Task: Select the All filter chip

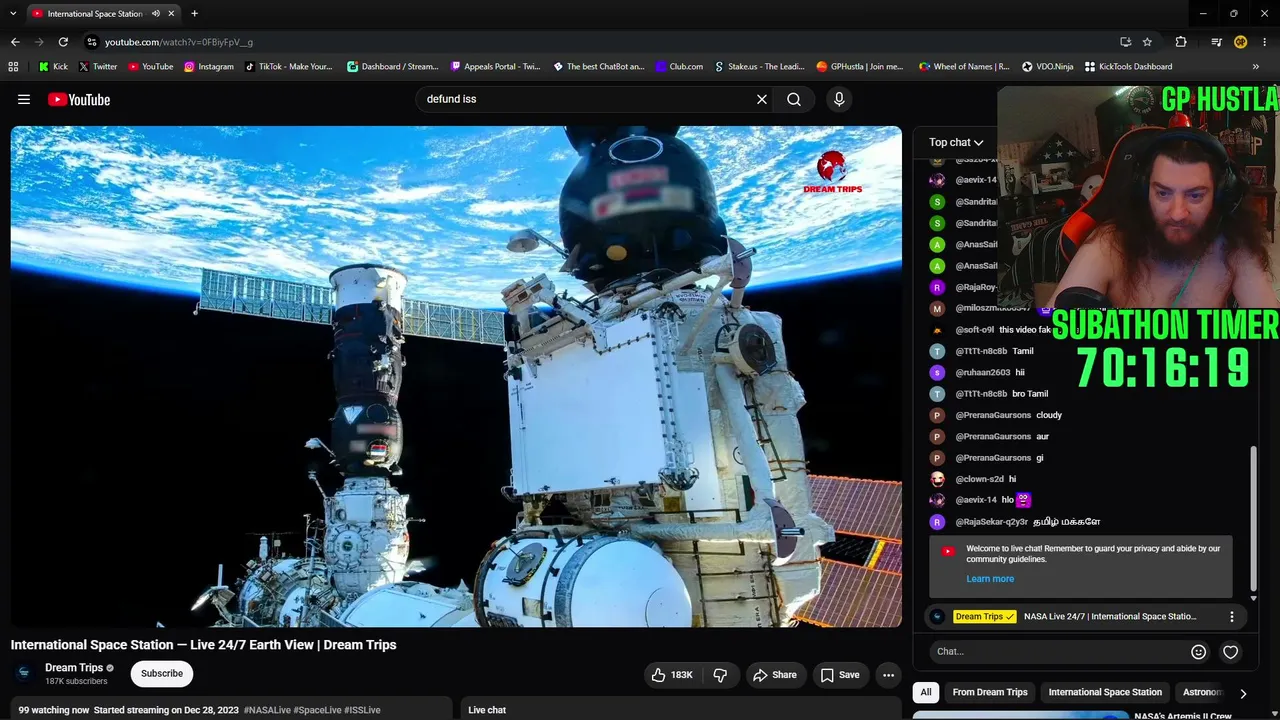Action: coord(926,692)
